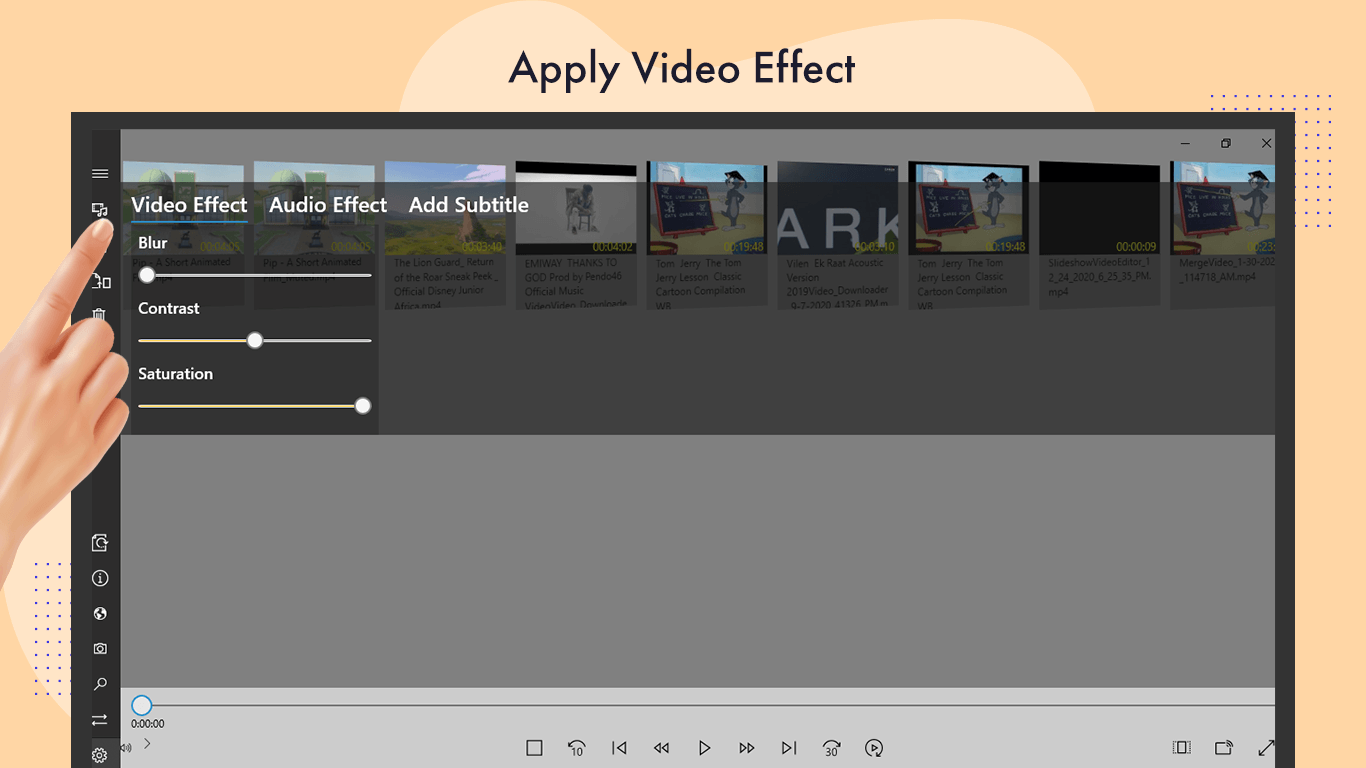Click the fast rewind button
This screenshot has height=768, width=1366.
[x=661, y=748]
